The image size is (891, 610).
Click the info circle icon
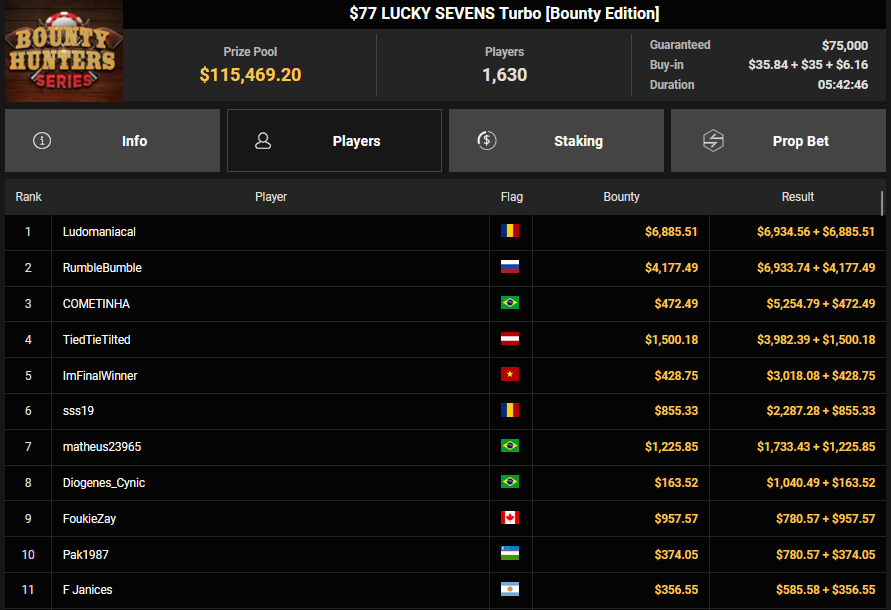(42, 141)
